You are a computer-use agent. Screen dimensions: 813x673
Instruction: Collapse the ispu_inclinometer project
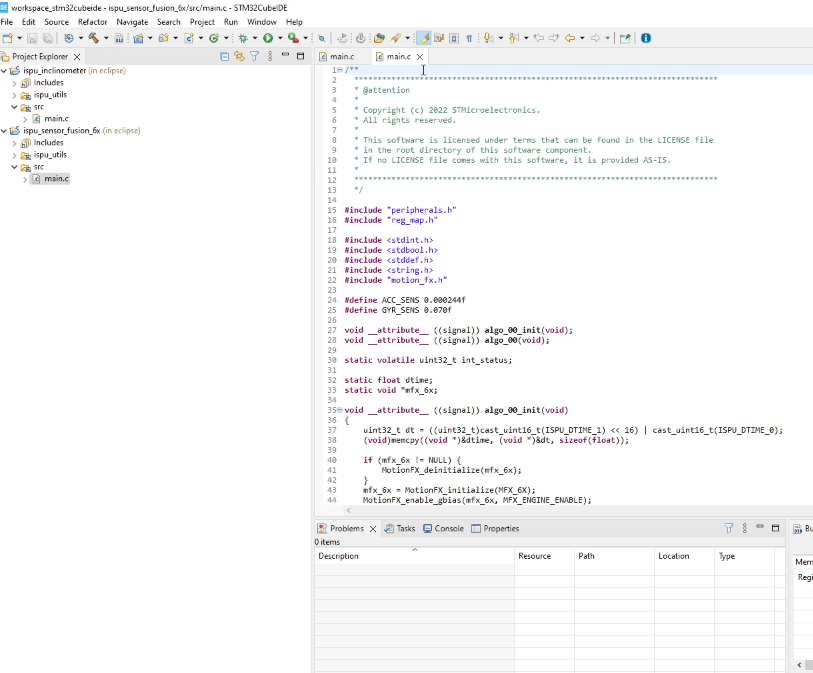tap(4, 71)
